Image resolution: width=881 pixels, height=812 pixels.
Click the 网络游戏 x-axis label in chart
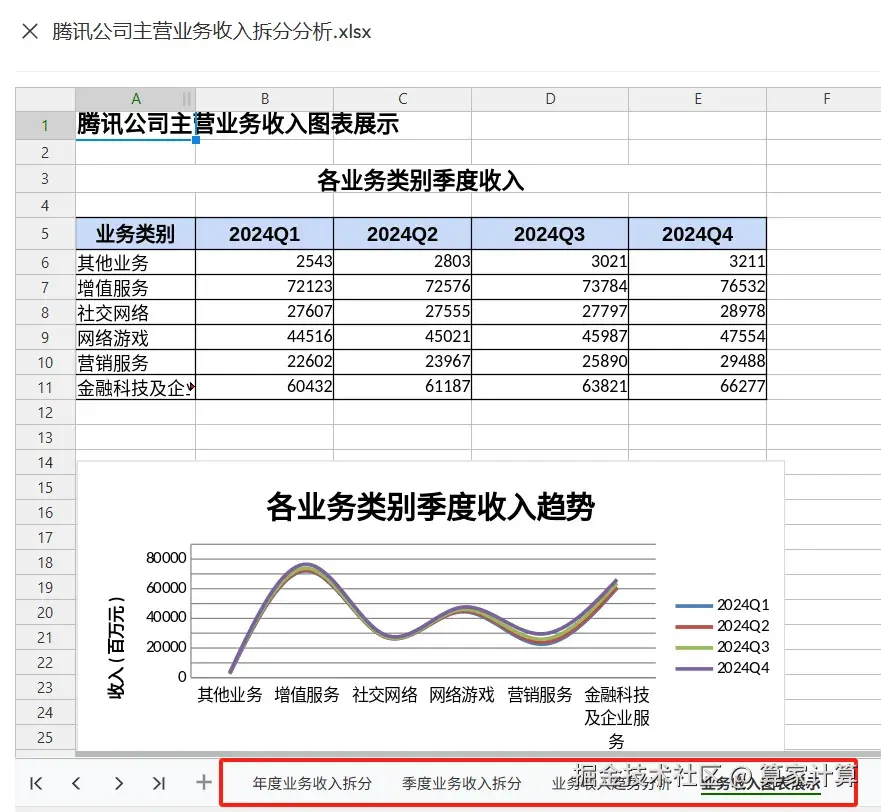pos(462,695)
